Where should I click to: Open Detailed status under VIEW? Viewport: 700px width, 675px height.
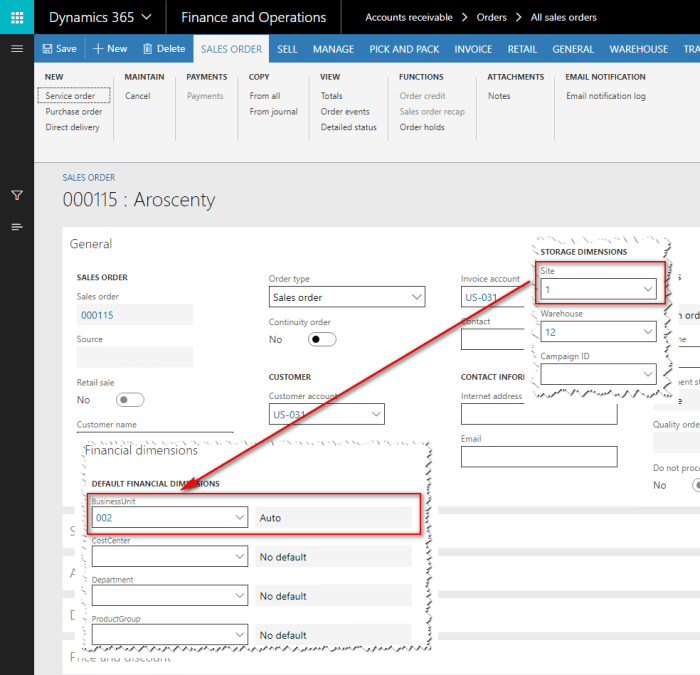(349, 127)
